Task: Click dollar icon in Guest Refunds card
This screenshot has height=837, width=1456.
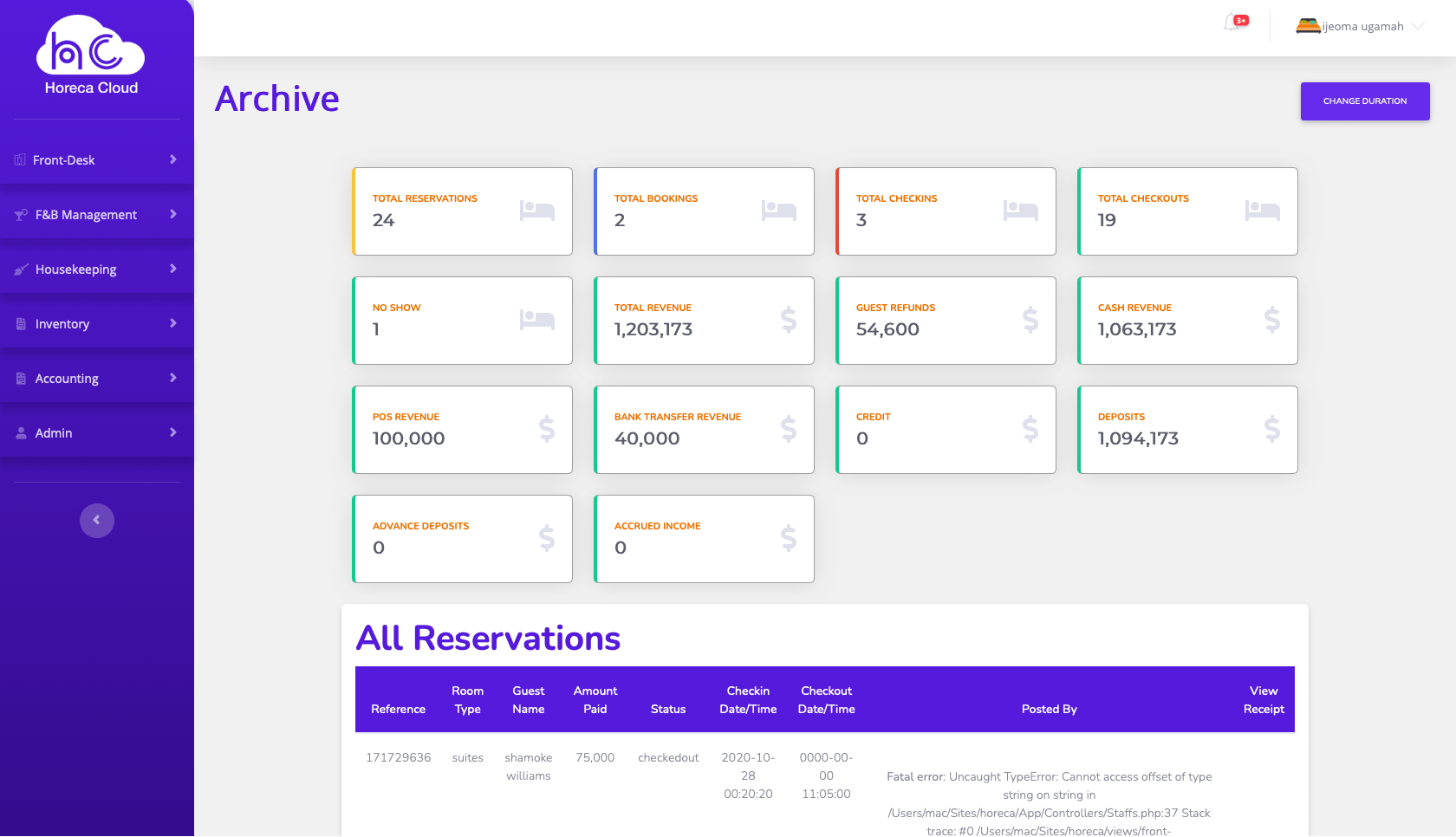Action: coord(1030,321)
